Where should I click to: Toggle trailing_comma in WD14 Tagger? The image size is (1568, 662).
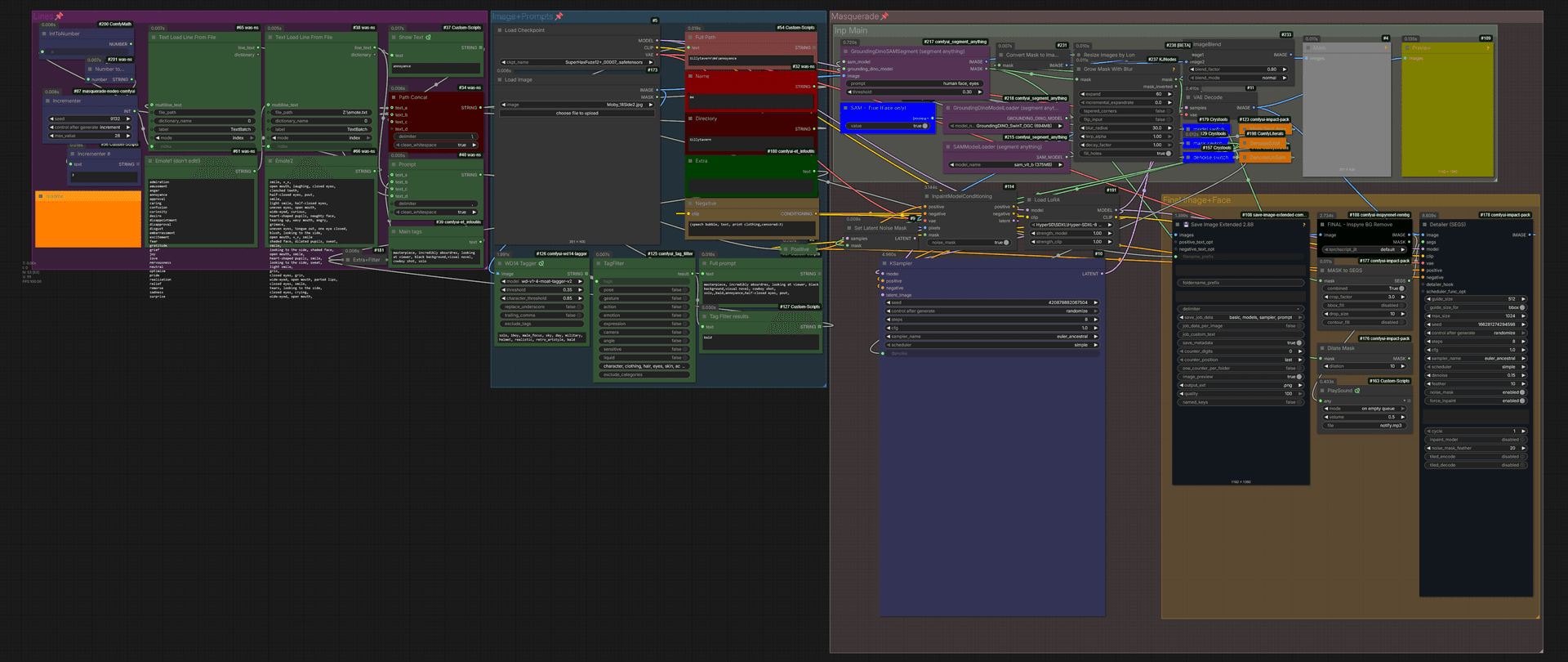point(543,315)
